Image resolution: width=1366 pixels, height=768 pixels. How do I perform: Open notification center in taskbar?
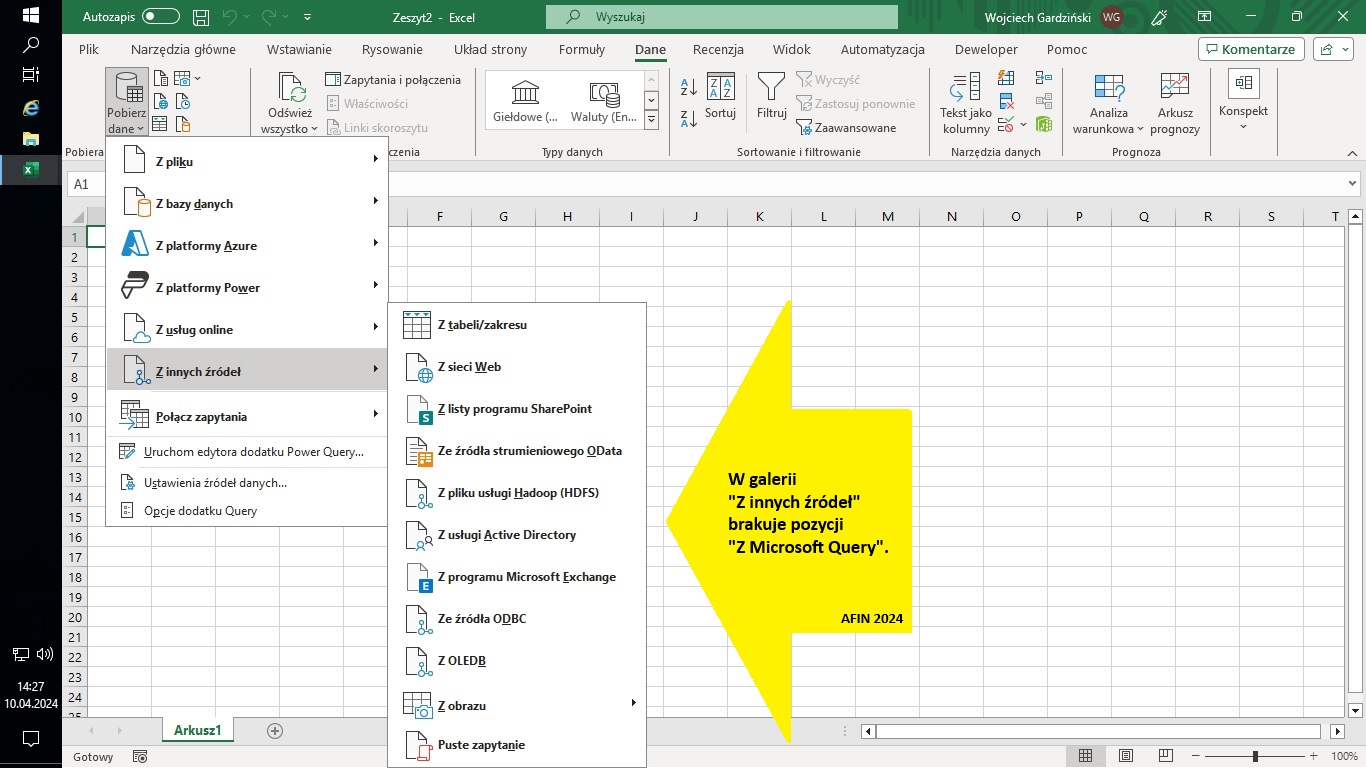pyautogui.click(x=31, y=739)
